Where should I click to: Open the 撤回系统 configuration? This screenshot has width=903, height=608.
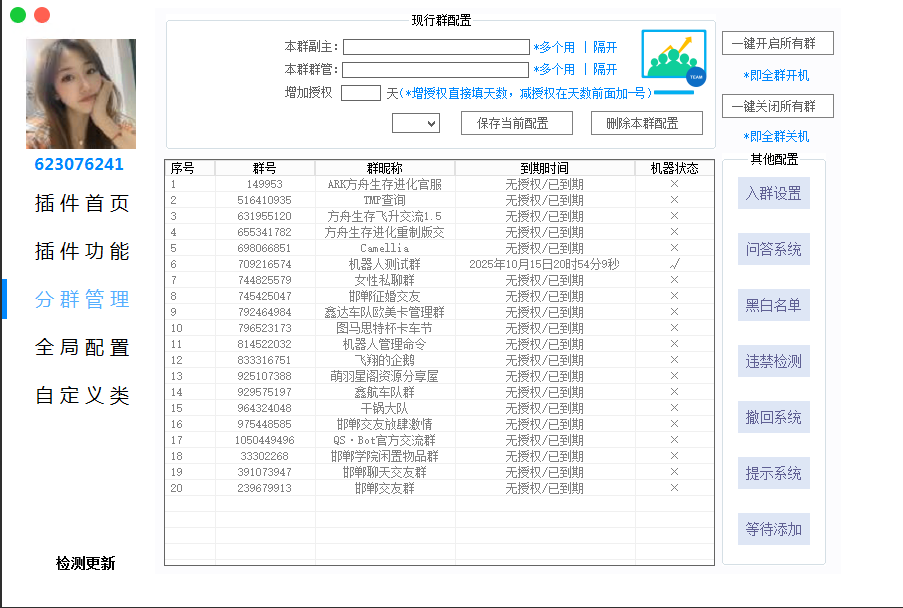pyautogui.click(x=774, y=417)
